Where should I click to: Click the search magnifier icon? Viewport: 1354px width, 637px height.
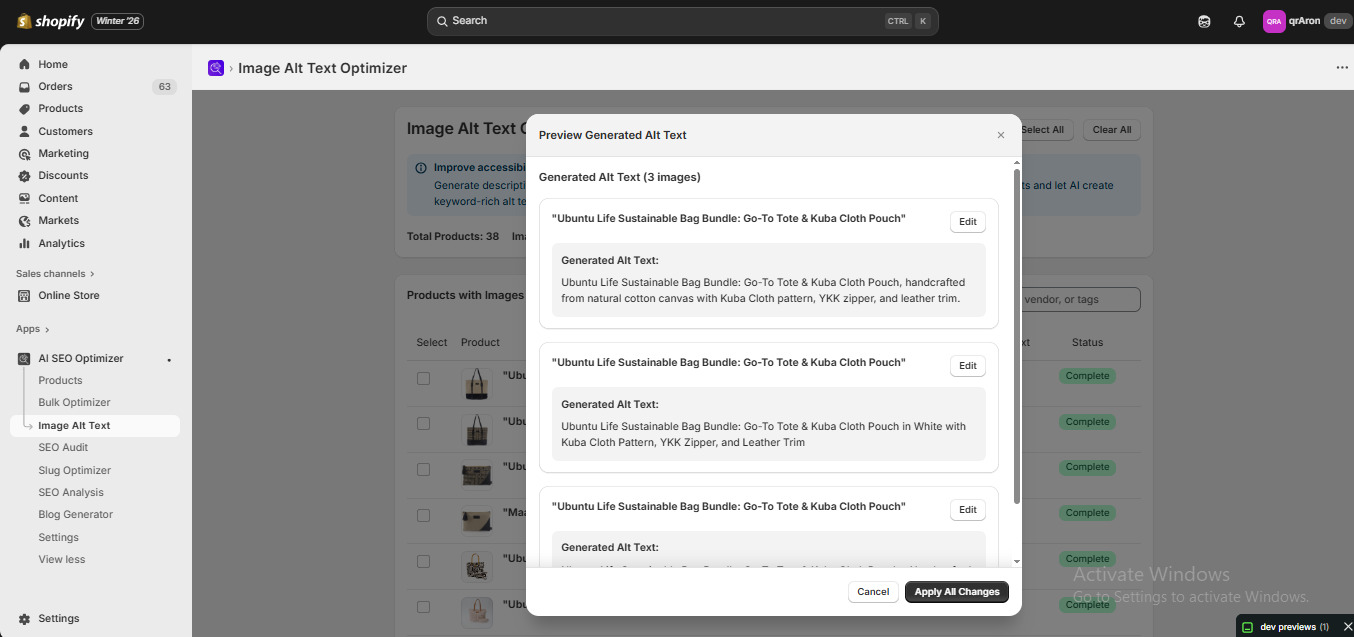[x=441, y=21]
